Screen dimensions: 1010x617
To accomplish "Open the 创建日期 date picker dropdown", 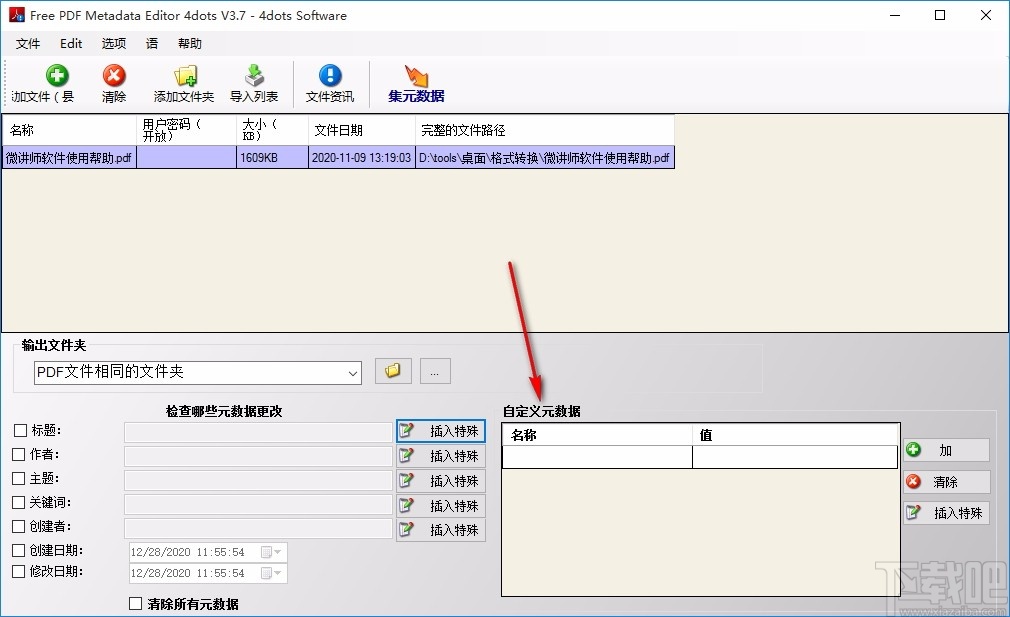I will tap(276, 551).
